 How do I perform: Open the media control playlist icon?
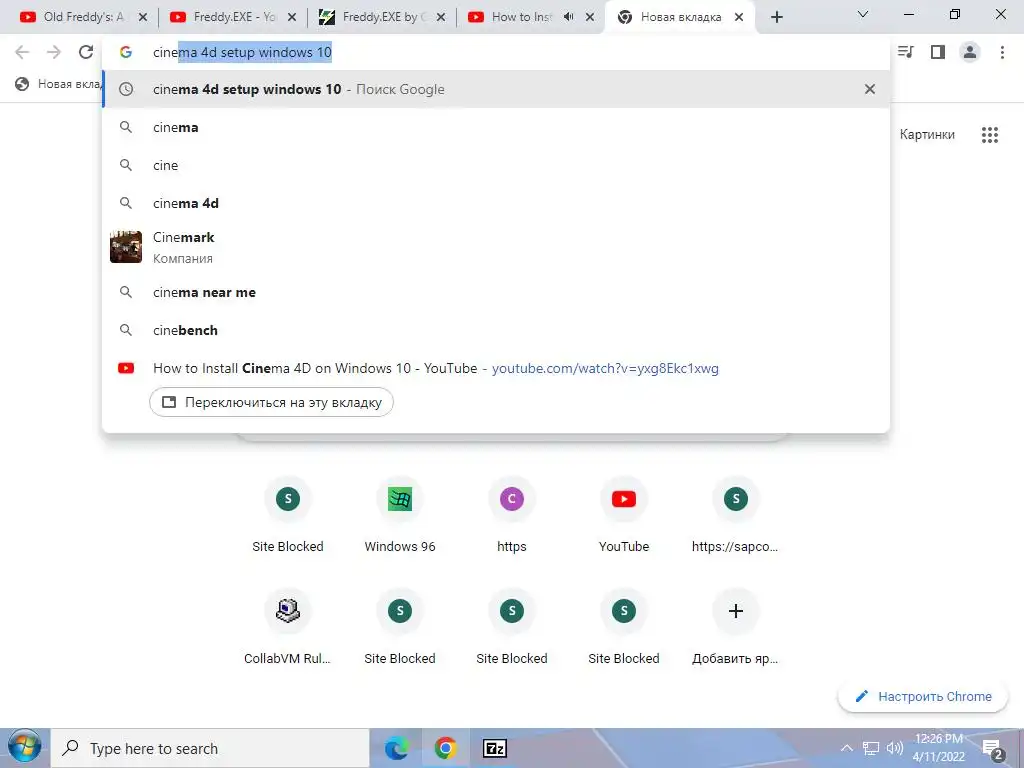pyautogui.click(x=906, y=52)
